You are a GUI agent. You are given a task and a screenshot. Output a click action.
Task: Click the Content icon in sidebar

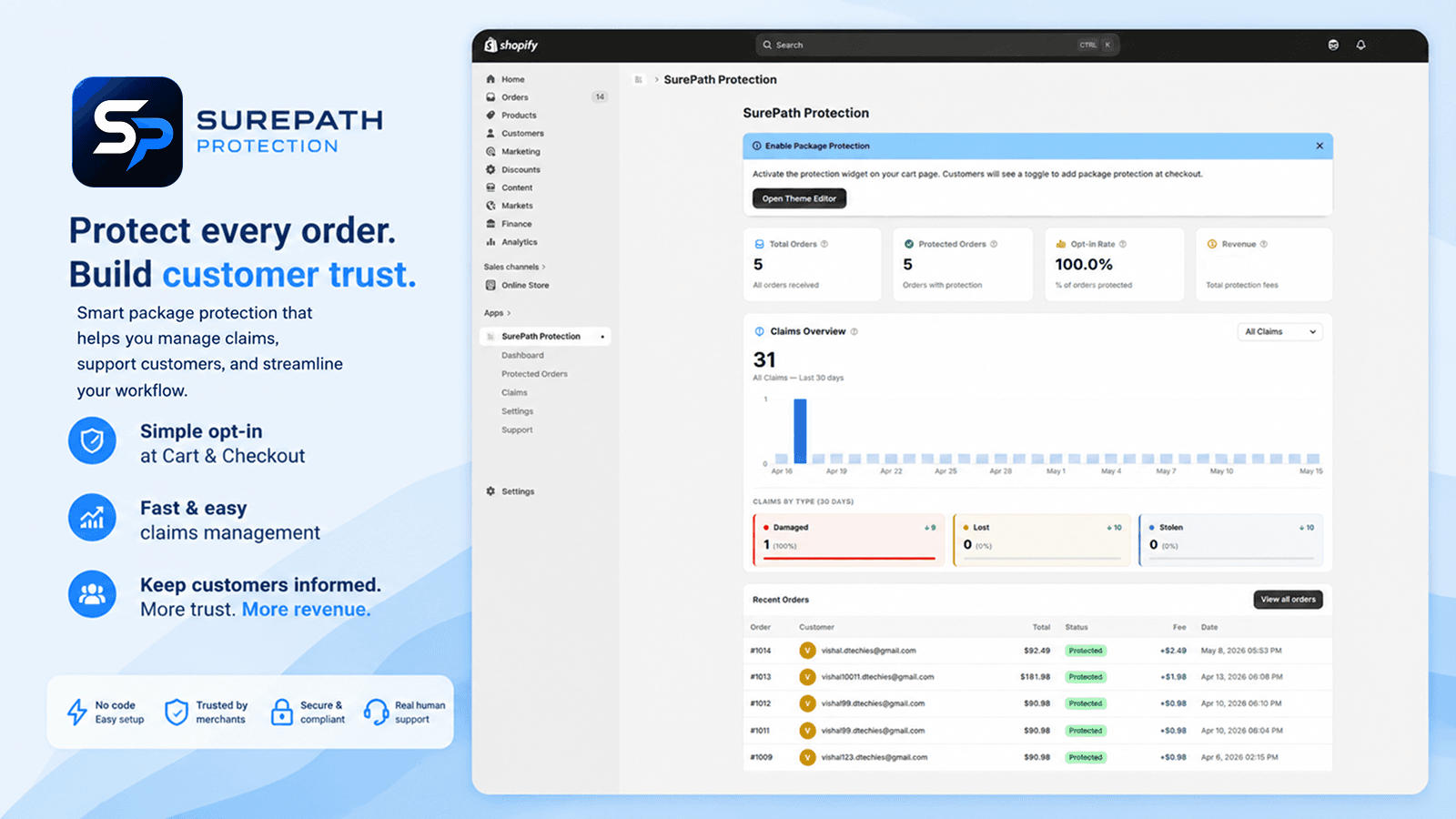(x=490, y=187)
